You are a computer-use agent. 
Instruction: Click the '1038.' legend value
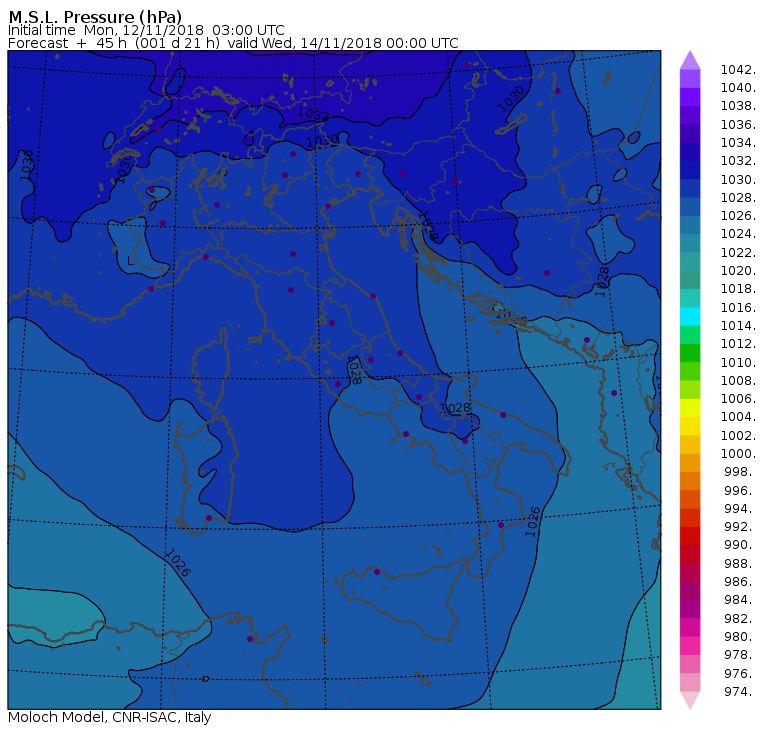click(x=738, y=106)
